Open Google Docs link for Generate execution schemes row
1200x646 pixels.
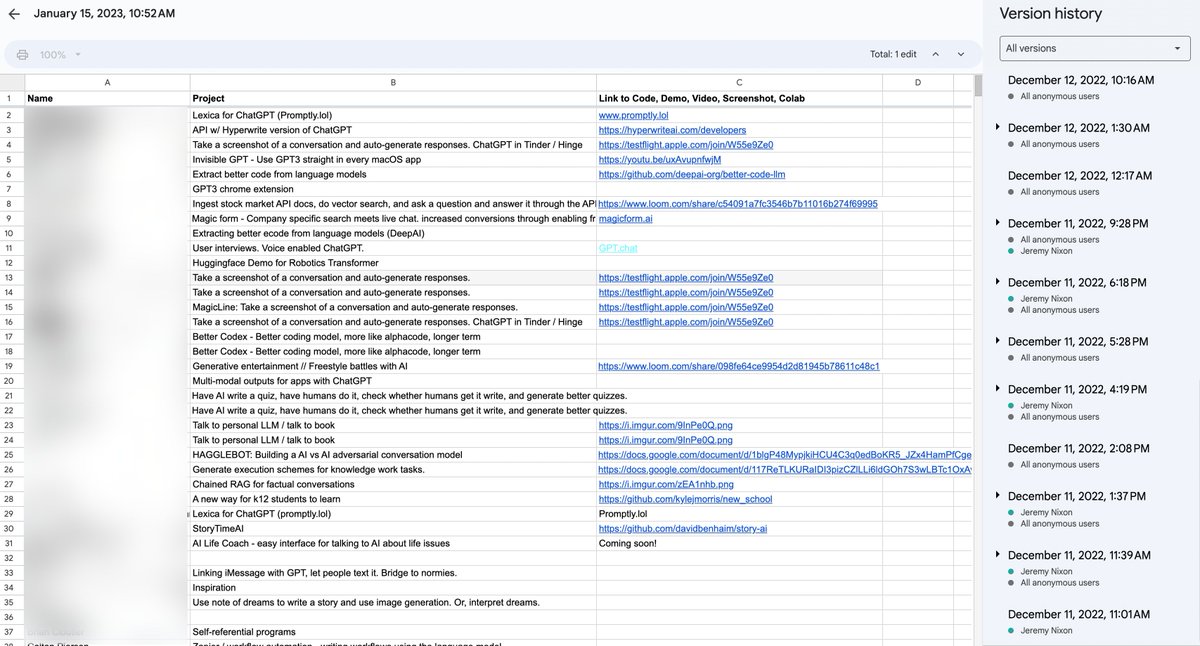[x=785, y=469]
